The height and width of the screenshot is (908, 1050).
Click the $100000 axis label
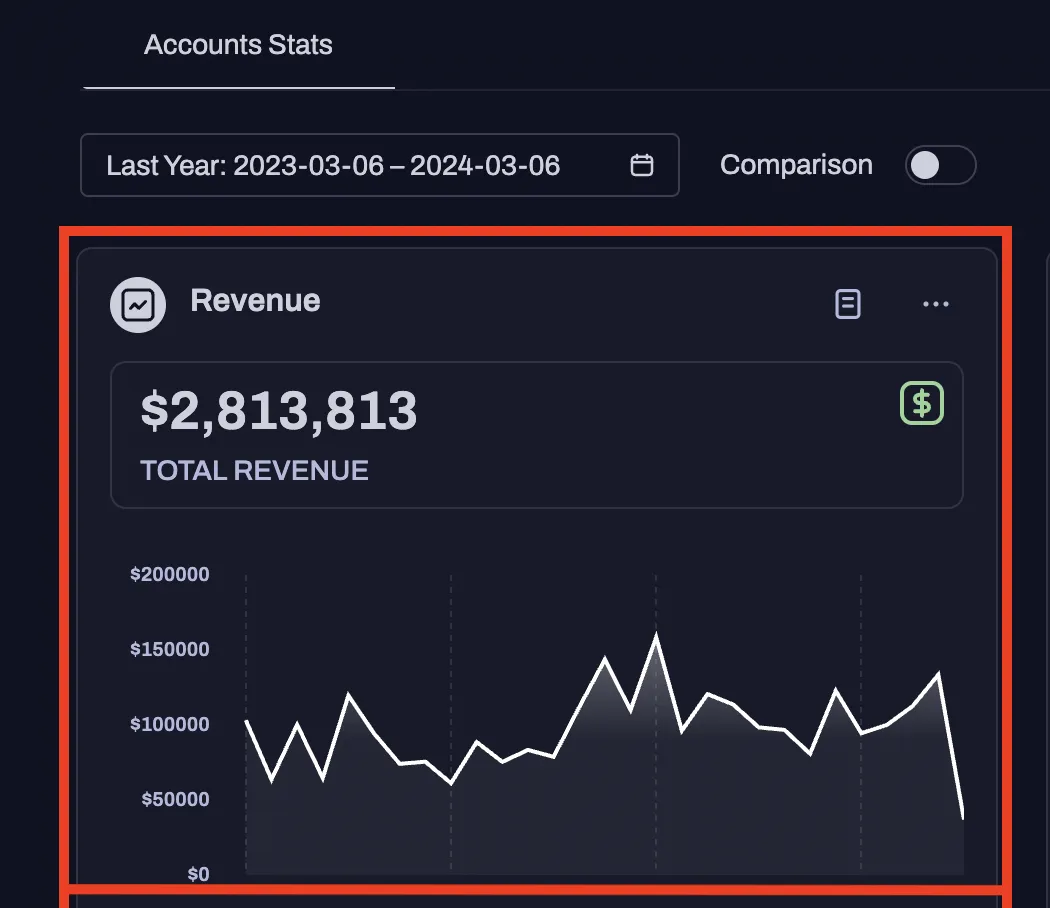tap(169, 724)
